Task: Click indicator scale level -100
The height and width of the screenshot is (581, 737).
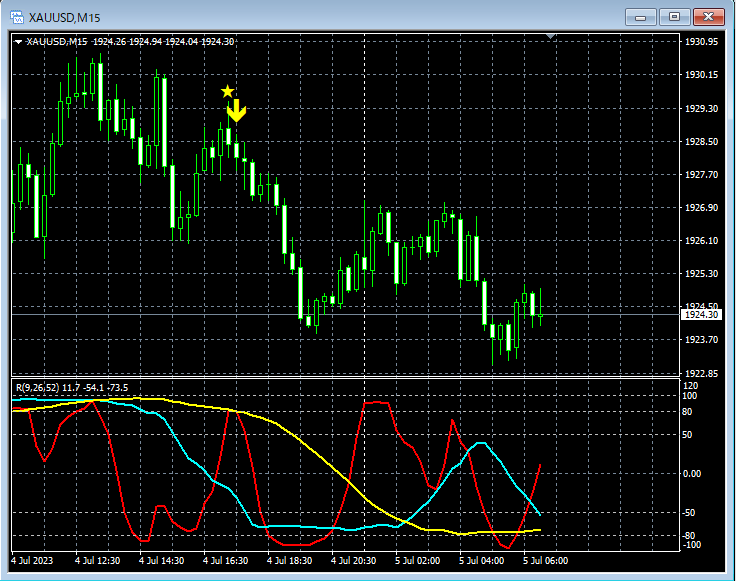Action: (691, 545)
